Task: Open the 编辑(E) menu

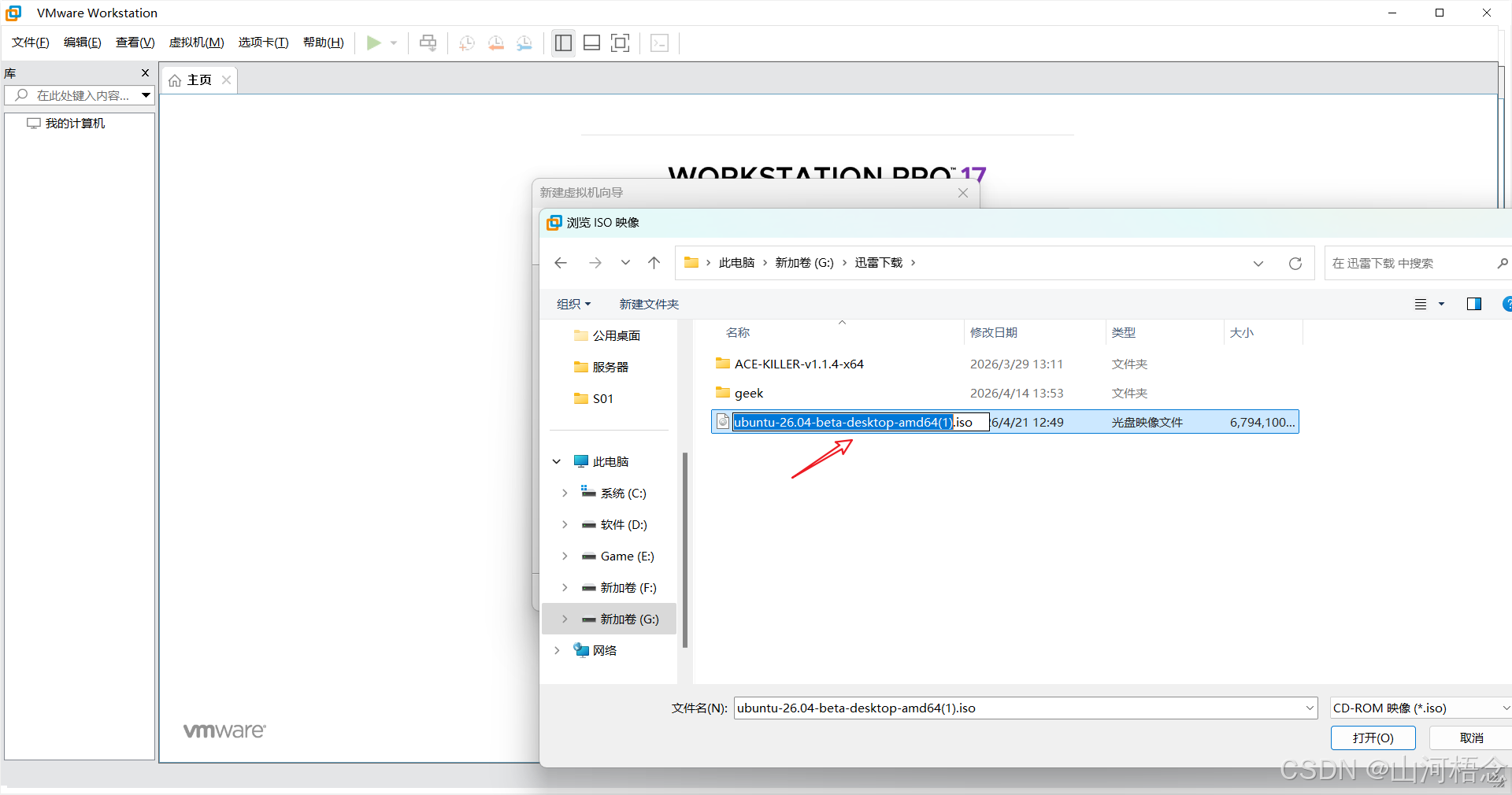Action: click(83, 43)
